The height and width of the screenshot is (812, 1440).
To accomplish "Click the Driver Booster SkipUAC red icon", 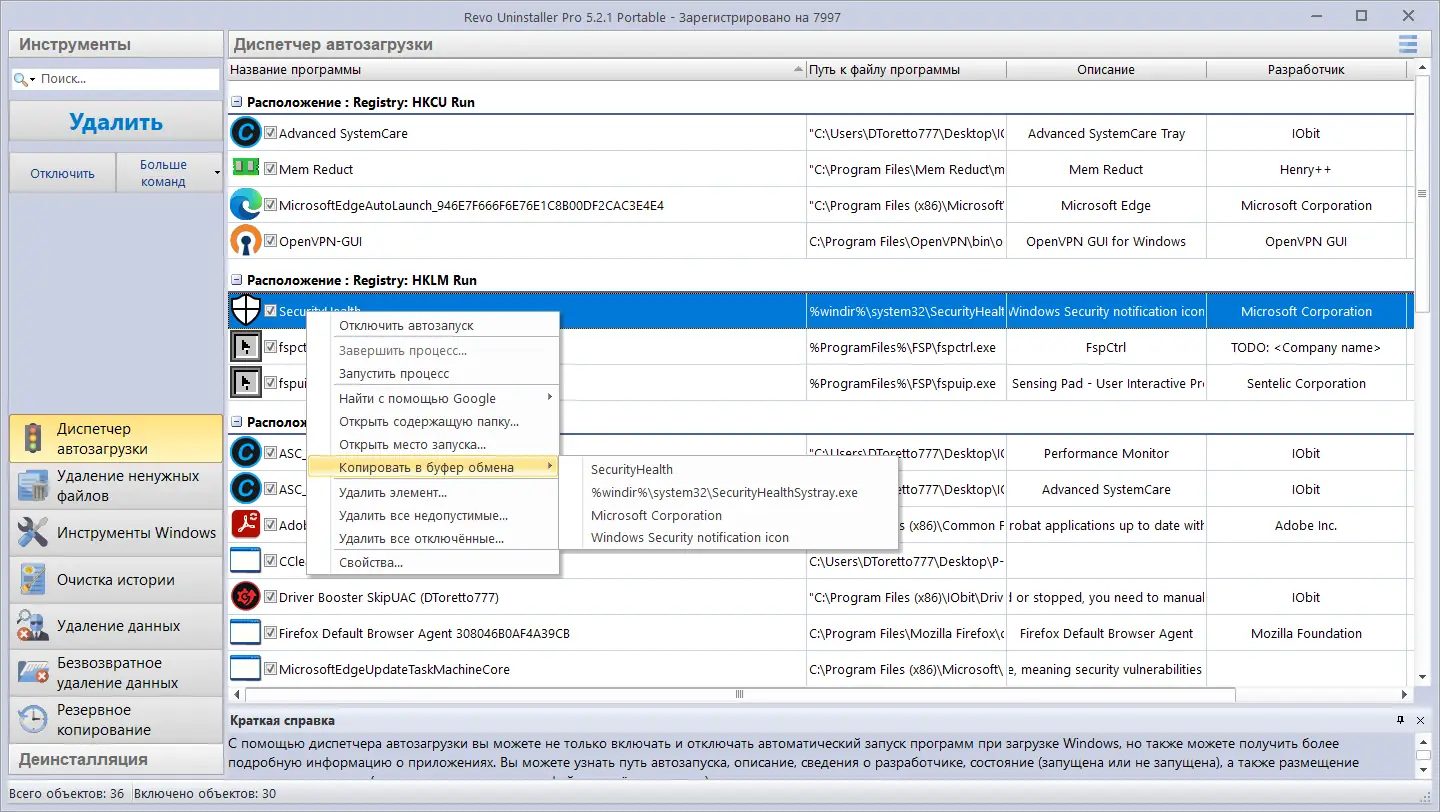I will tap(245, 597).
